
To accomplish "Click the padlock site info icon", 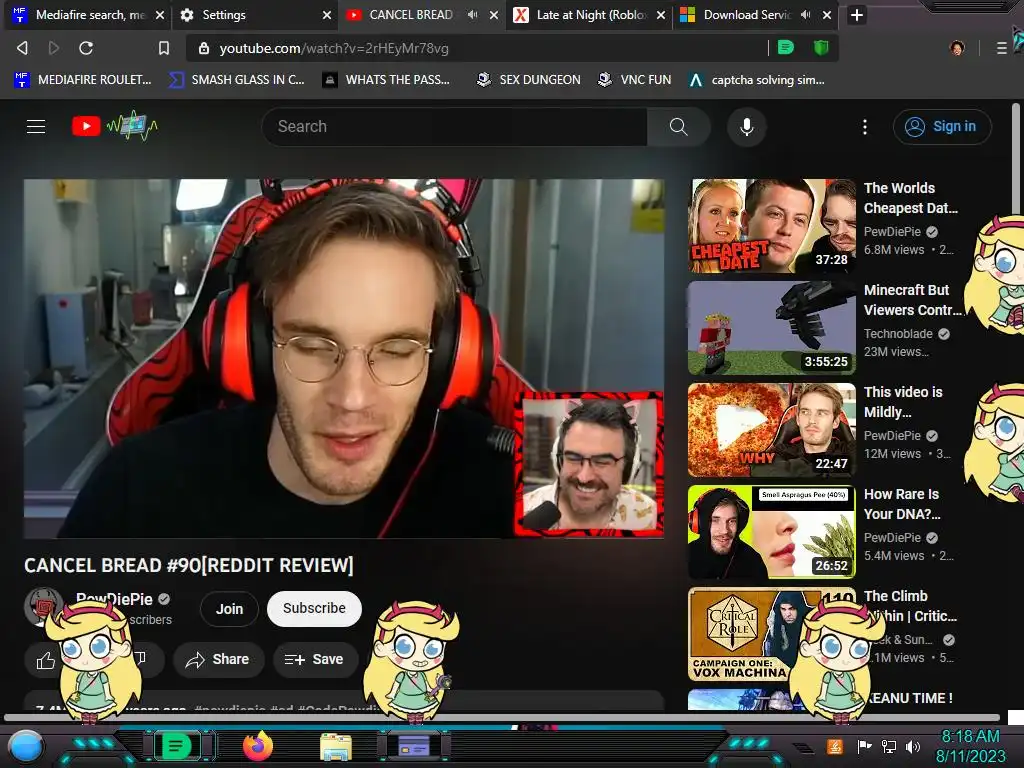I will (204, 48).
